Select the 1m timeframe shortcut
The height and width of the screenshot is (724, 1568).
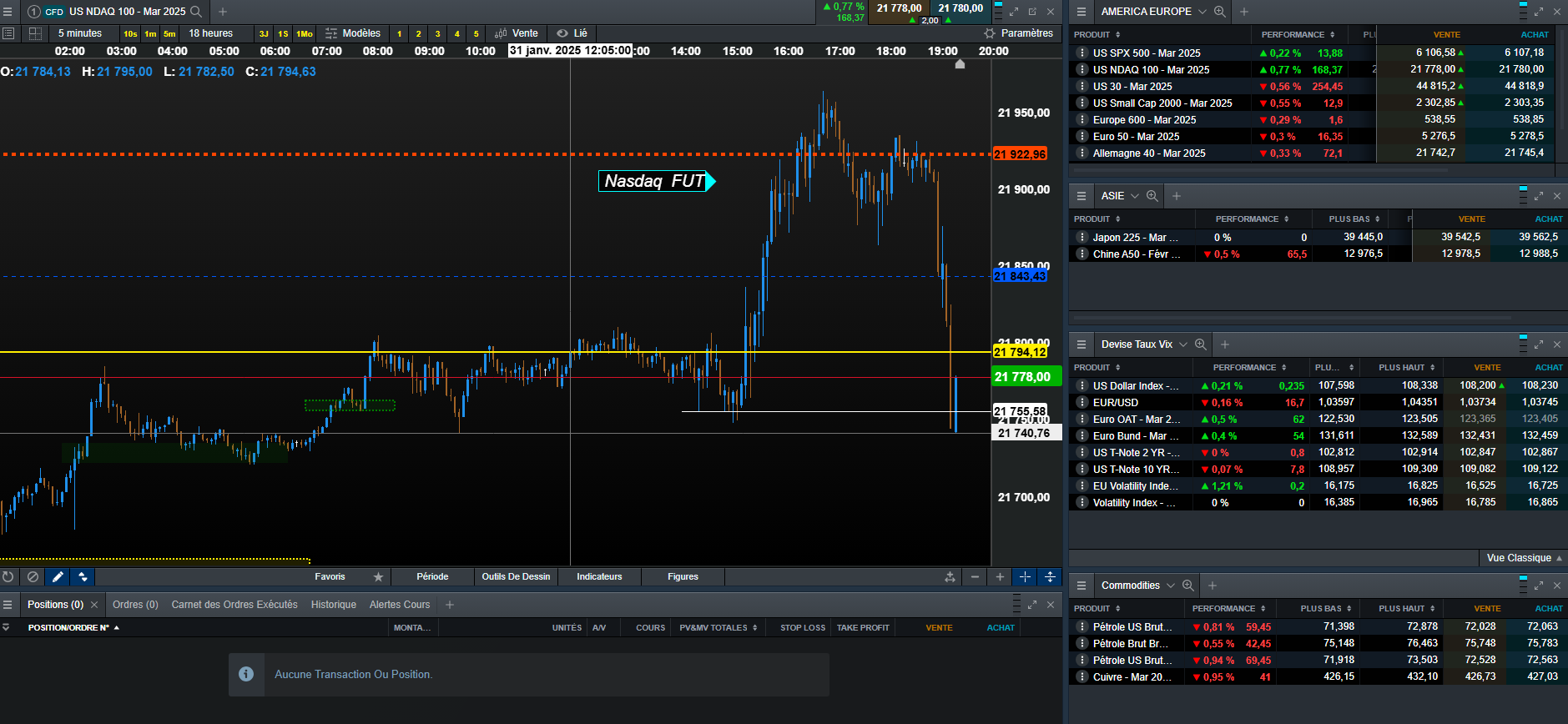click(x=150, y=34)
